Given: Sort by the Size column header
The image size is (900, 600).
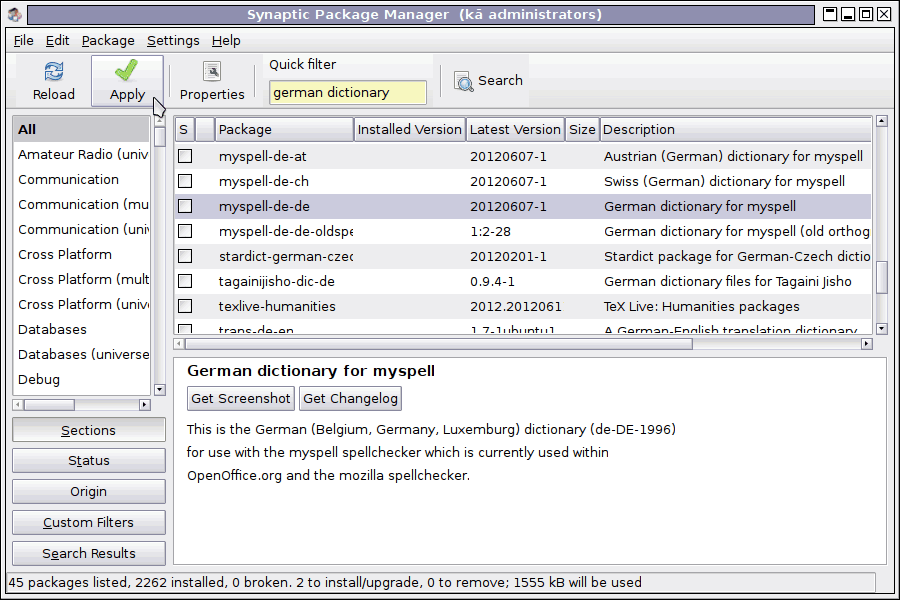Looking at the screenshot, I should point(582,130).
